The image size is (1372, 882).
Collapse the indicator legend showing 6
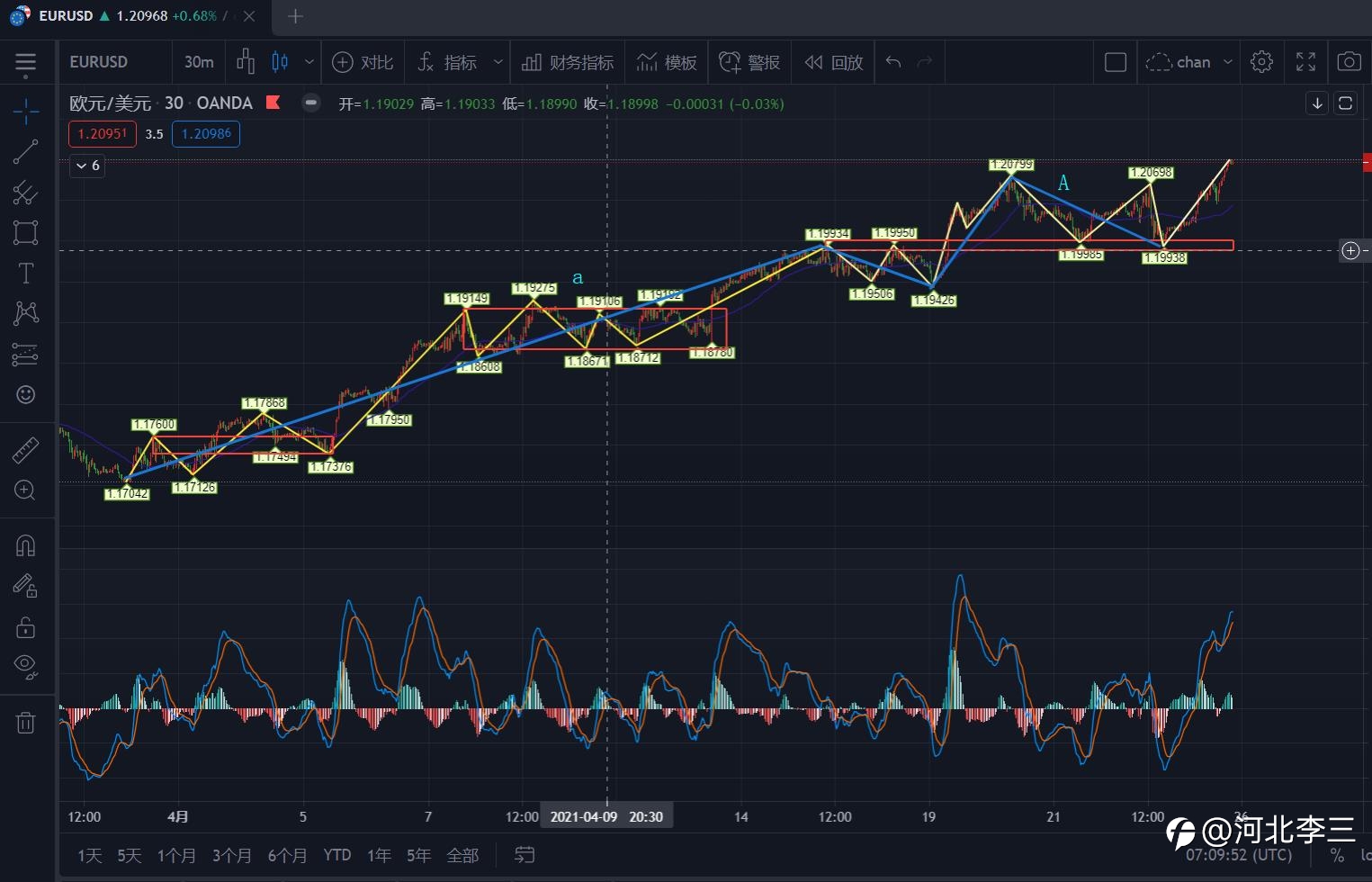click(x=87, y=166)
